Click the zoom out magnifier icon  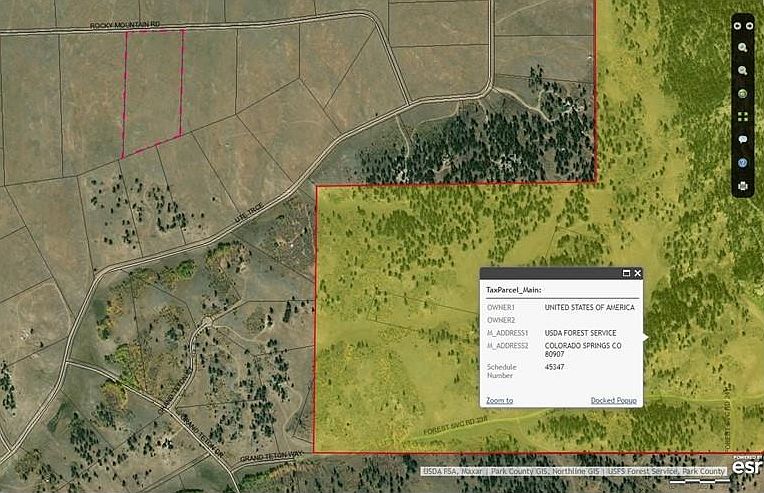pyautogui.click(x=743, y=71)
